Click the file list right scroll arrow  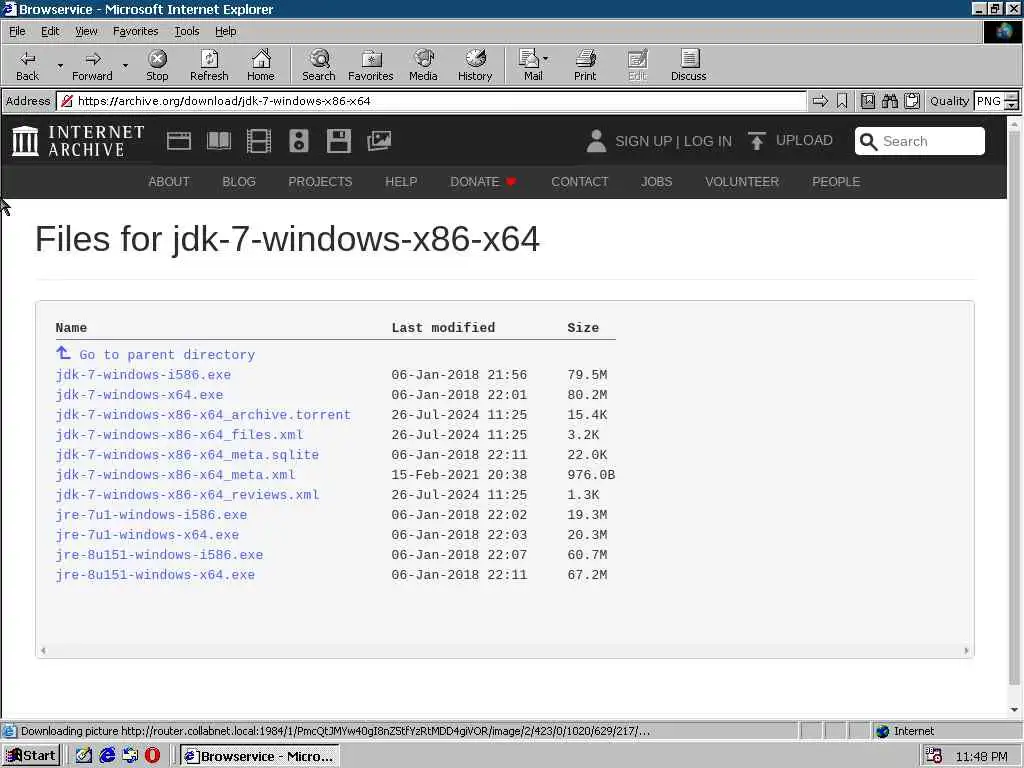[967, 650]
